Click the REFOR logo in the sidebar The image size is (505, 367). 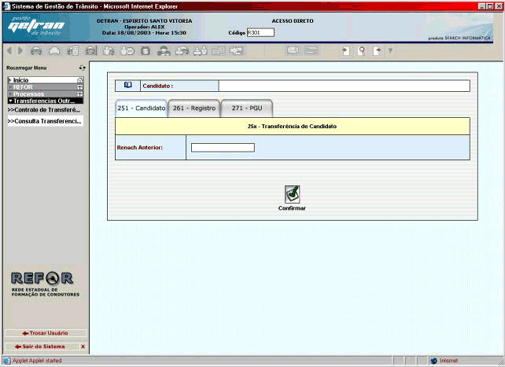coord(44,284)
